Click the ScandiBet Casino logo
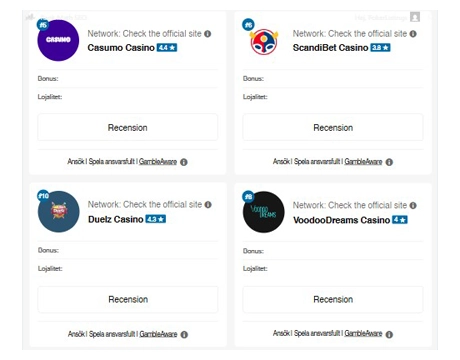 [264, 42]
